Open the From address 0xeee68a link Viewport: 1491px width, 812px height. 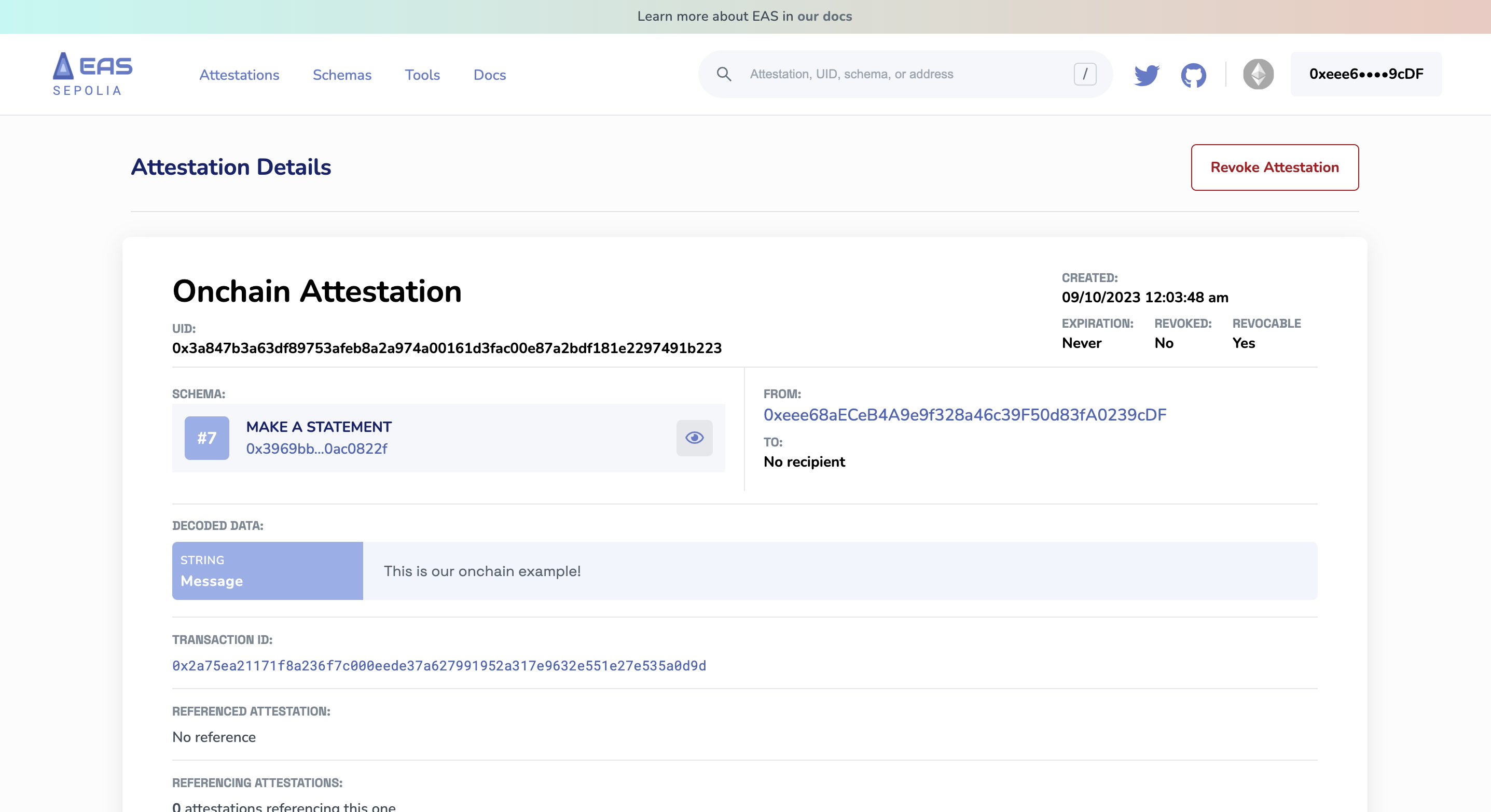tap(964, 415)
